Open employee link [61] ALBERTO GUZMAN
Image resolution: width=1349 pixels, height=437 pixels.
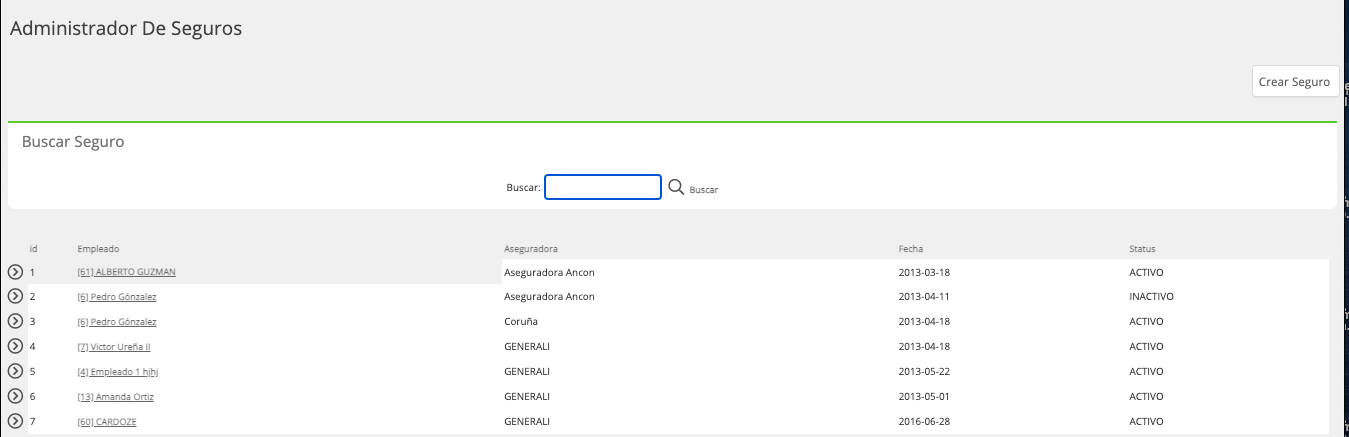[x=127, y=272]
